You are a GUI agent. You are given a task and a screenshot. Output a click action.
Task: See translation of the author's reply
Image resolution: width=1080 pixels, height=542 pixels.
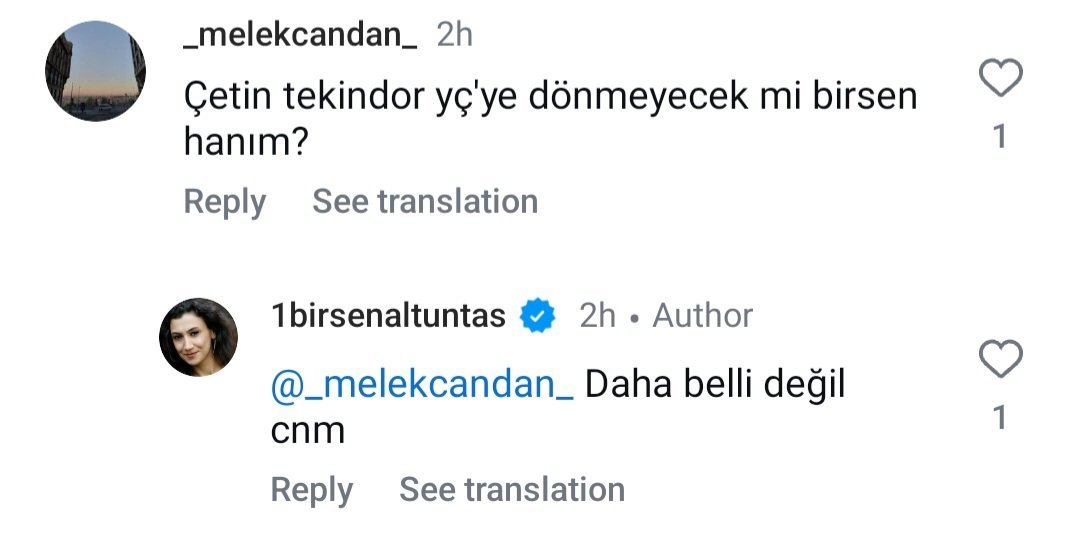coord(512,489)
